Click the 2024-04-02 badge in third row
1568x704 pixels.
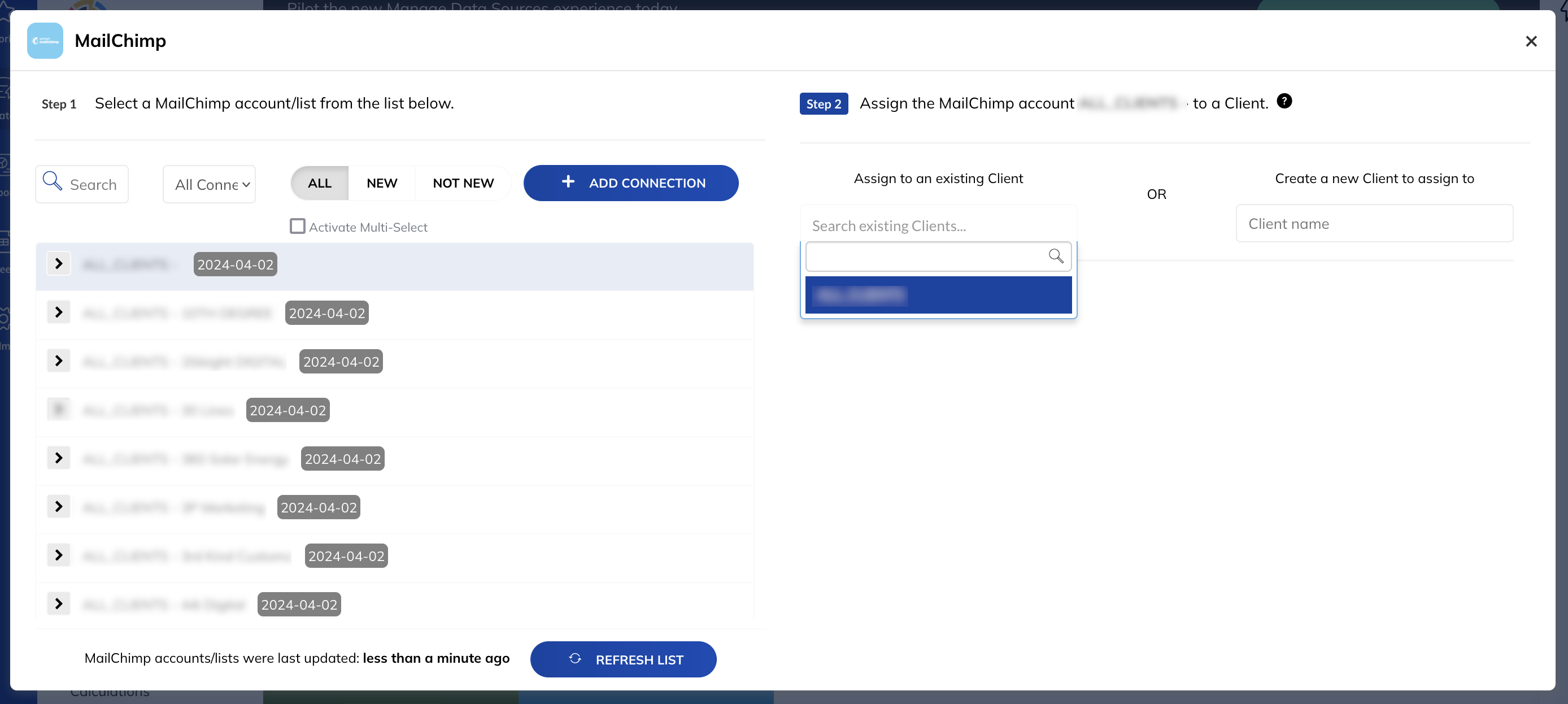click(341, 362)
